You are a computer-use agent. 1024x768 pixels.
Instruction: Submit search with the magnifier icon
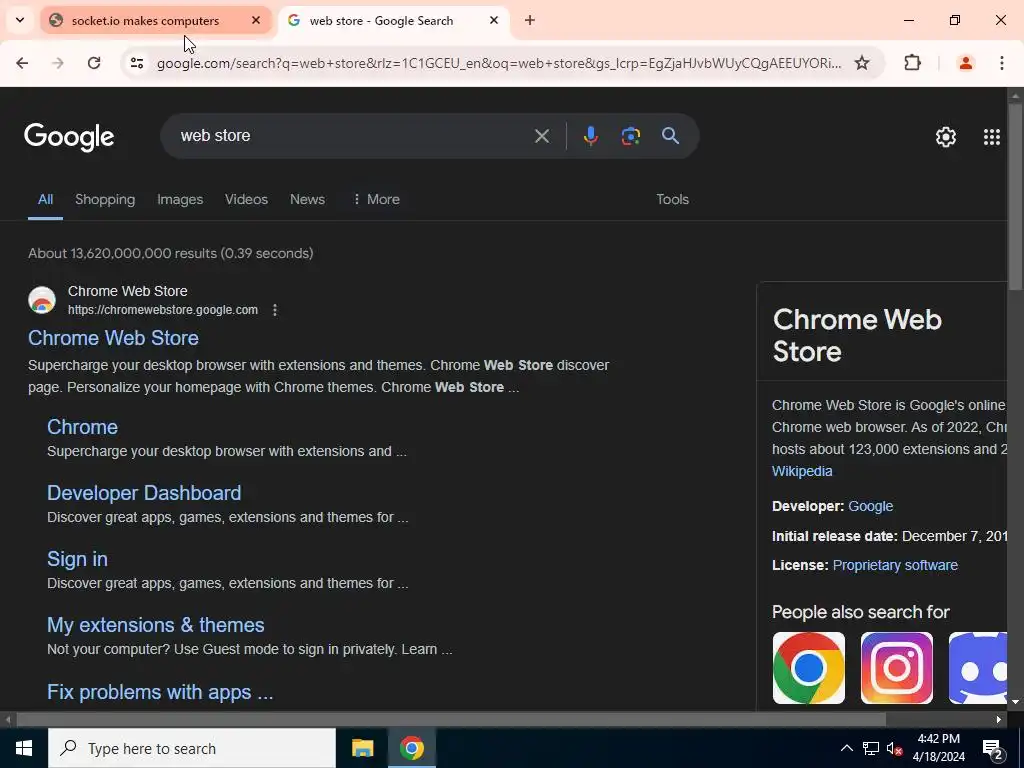671,136
